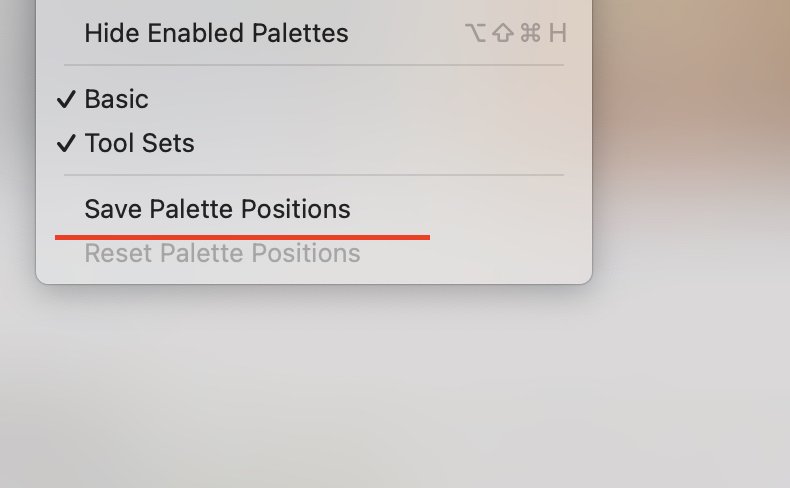
Task: Click the checkmark beside Tool Sets
Action: (66, 144)
